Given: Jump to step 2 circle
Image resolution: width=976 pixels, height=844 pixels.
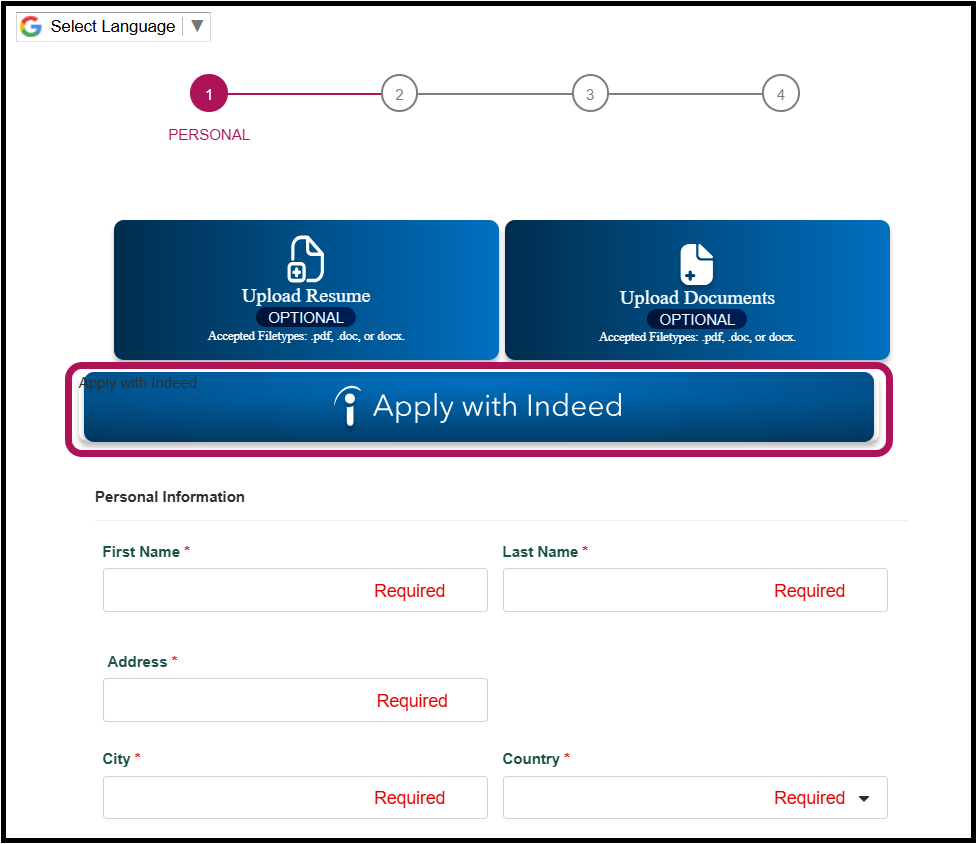Looking at the screenshot, I should tap(400, 94).
